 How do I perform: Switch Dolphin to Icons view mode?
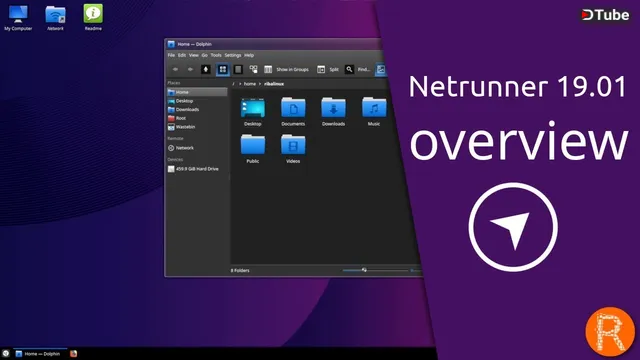tap(222, 69)
